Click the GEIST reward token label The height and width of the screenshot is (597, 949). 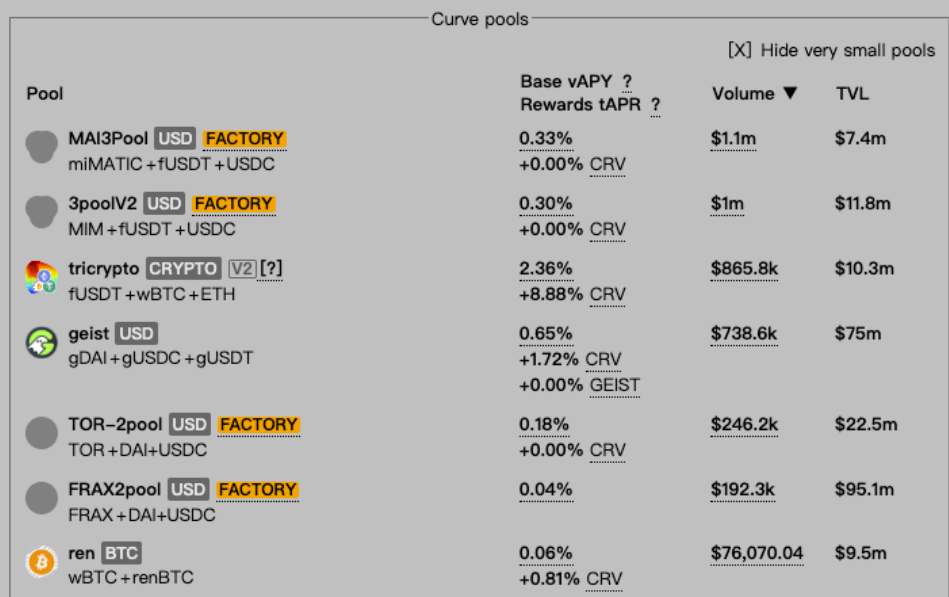pos(615,385)
